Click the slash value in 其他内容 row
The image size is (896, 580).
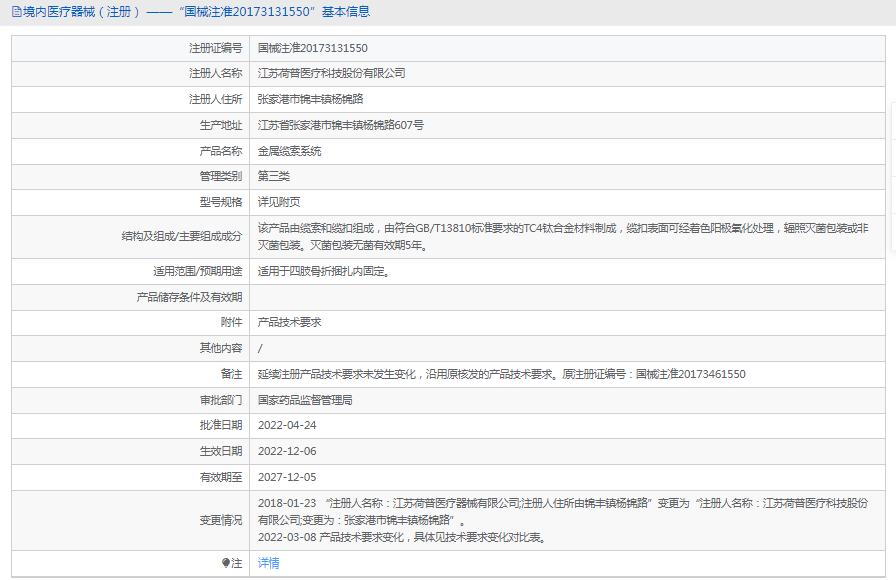(x=260, y=348)
